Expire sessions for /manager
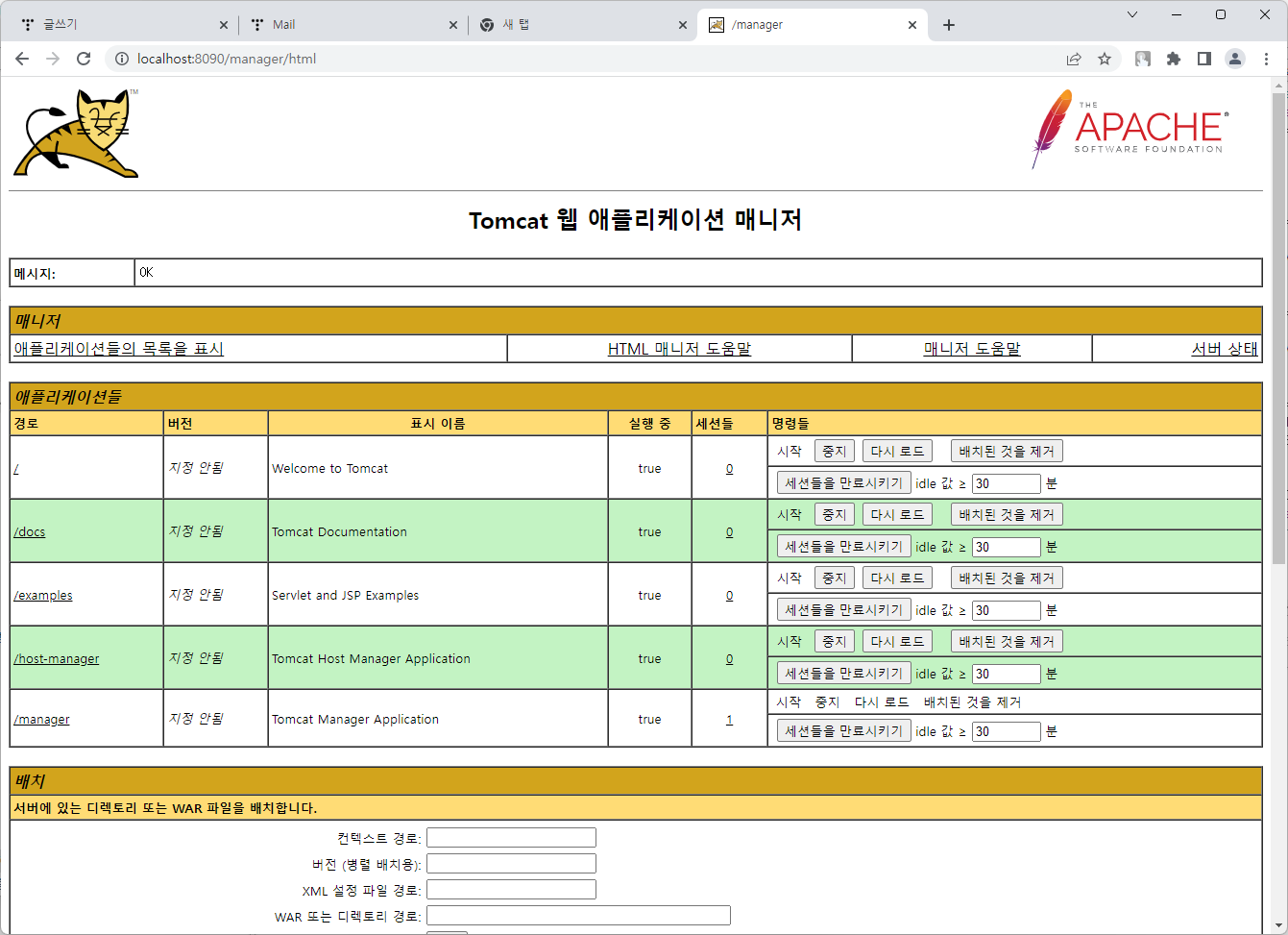Viewport: 1288px width, 935px height. (843, 730)
